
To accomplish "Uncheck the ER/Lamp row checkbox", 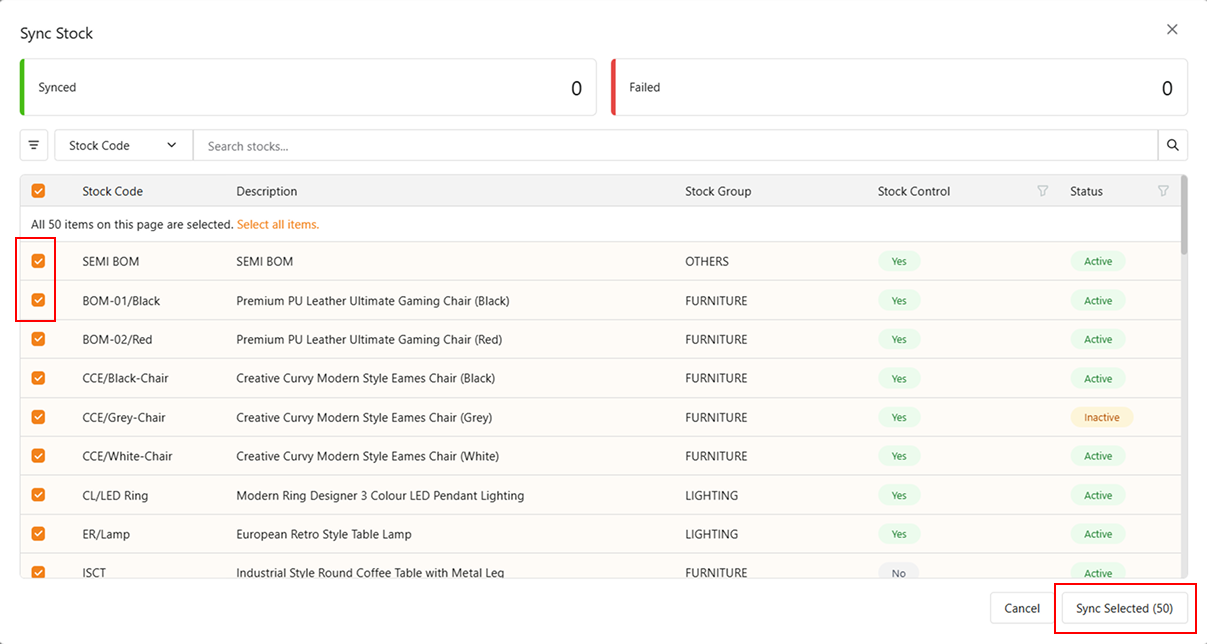I will click(38, 534).
